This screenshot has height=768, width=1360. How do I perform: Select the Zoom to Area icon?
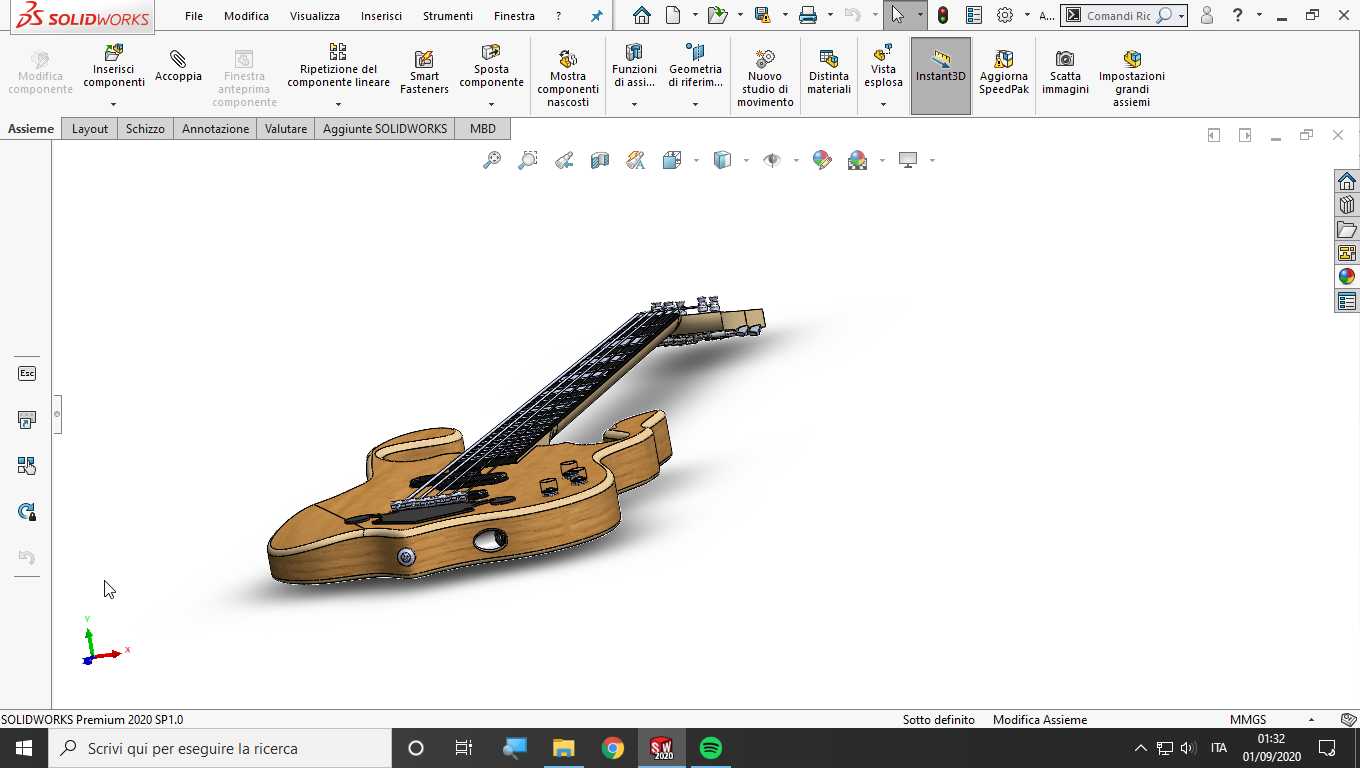pos(527,160)
